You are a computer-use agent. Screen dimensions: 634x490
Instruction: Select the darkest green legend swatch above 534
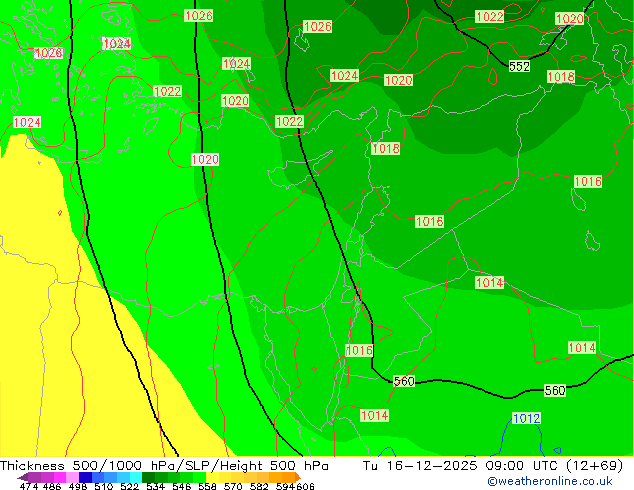tap(148, 477)
